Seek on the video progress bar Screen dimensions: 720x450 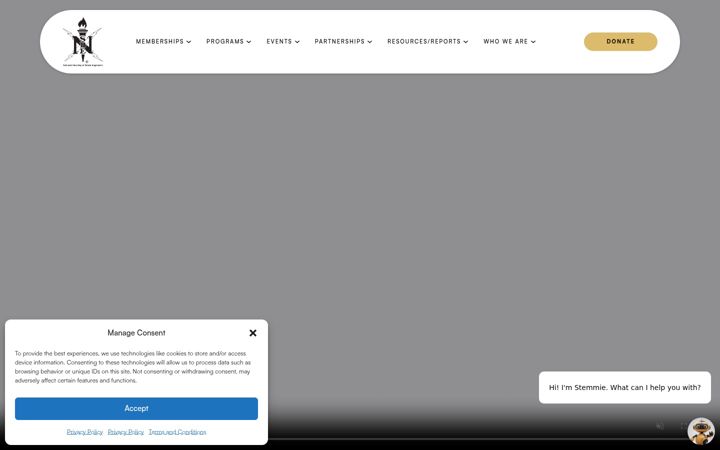[478, 439]
